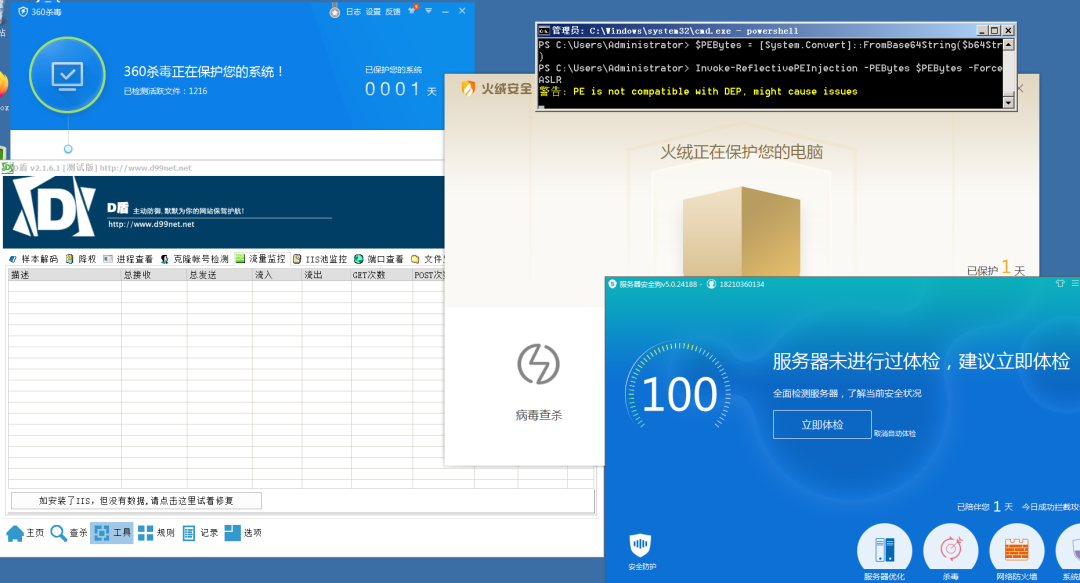Select the IIS池监控 tab in D盾
This screenshot has height=583, width=1080.
[x=320, y=259]
